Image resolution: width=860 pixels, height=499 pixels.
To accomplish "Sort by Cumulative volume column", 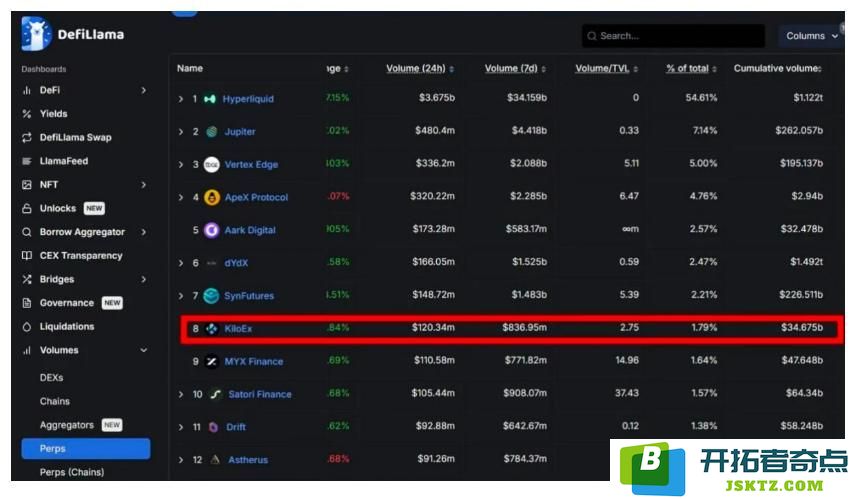I will coord(778,69).
